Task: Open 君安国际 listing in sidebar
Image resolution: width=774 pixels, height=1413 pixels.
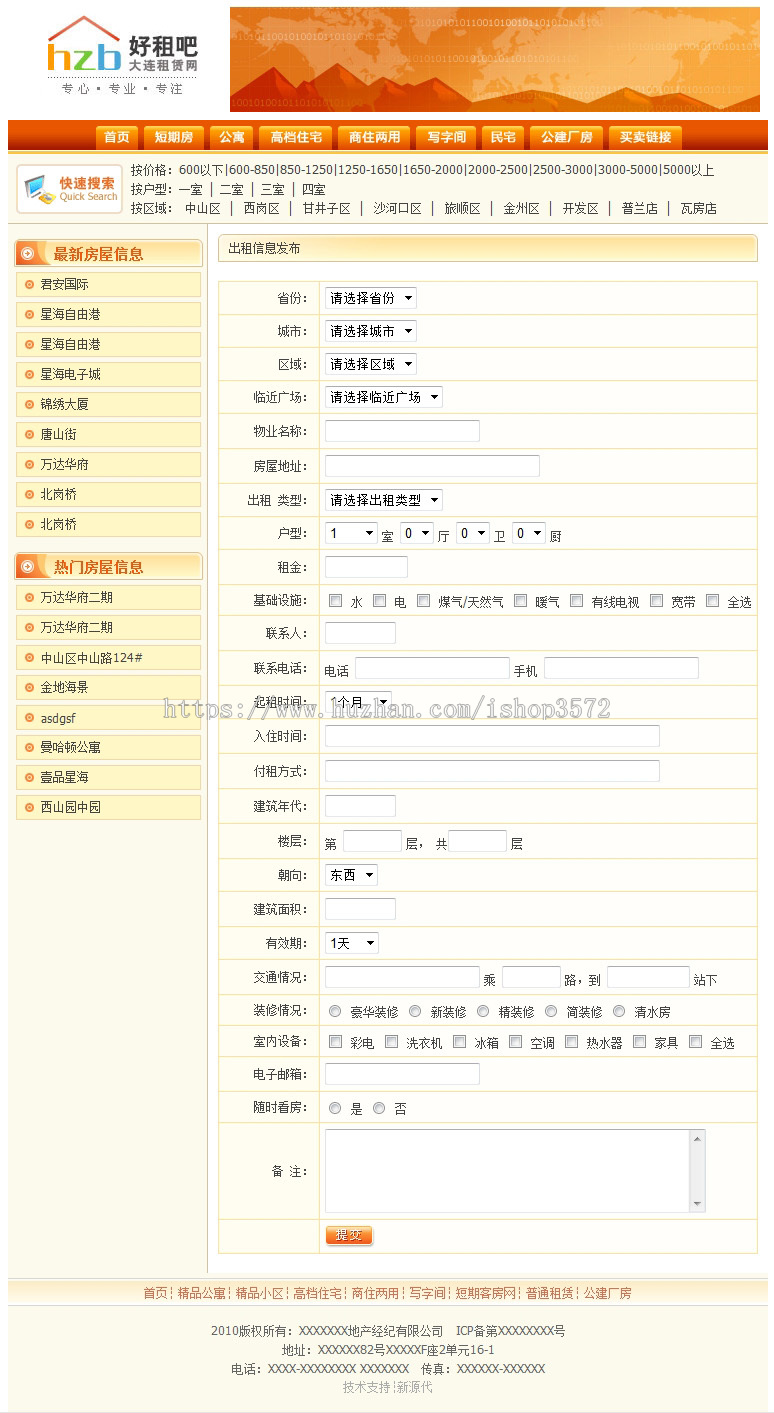Action: (x=108, y=284)
